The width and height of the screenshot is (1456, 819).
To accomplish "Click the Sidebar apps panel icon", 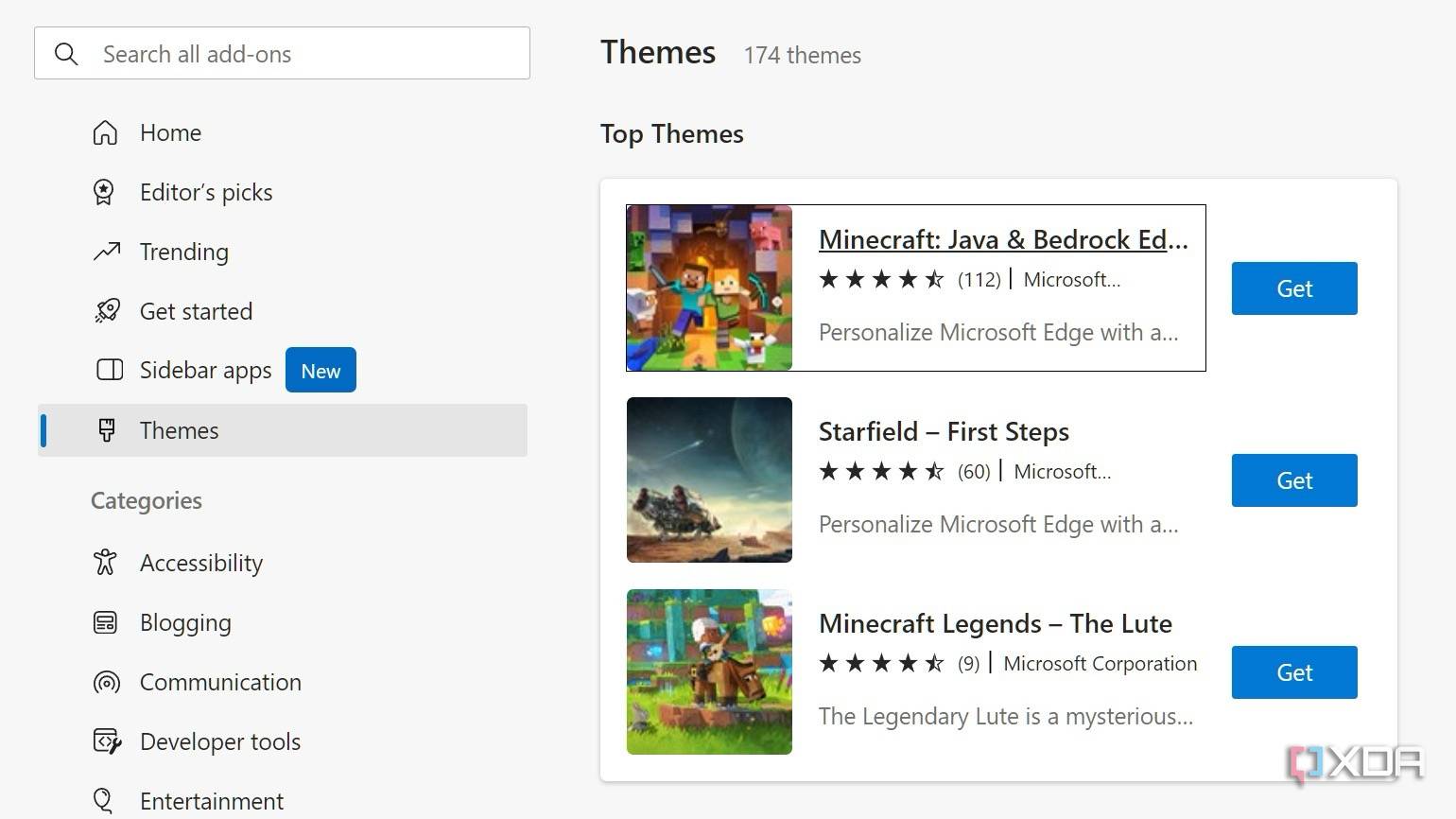I will click(110, 370).
